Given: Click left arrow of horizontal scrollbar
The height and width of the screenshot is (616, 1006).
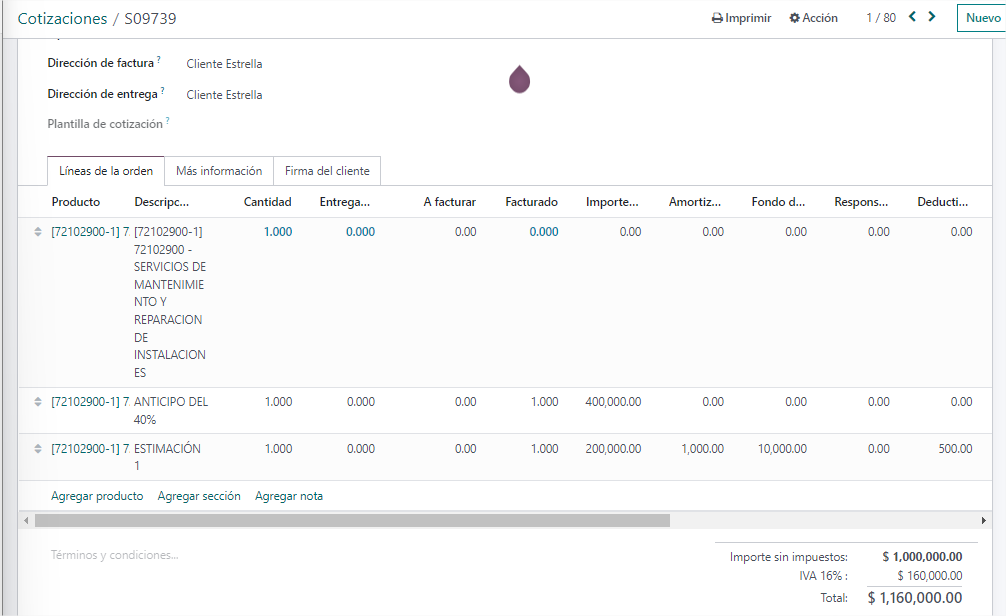Looking at the screenshot, I should (x=26, y=520).
